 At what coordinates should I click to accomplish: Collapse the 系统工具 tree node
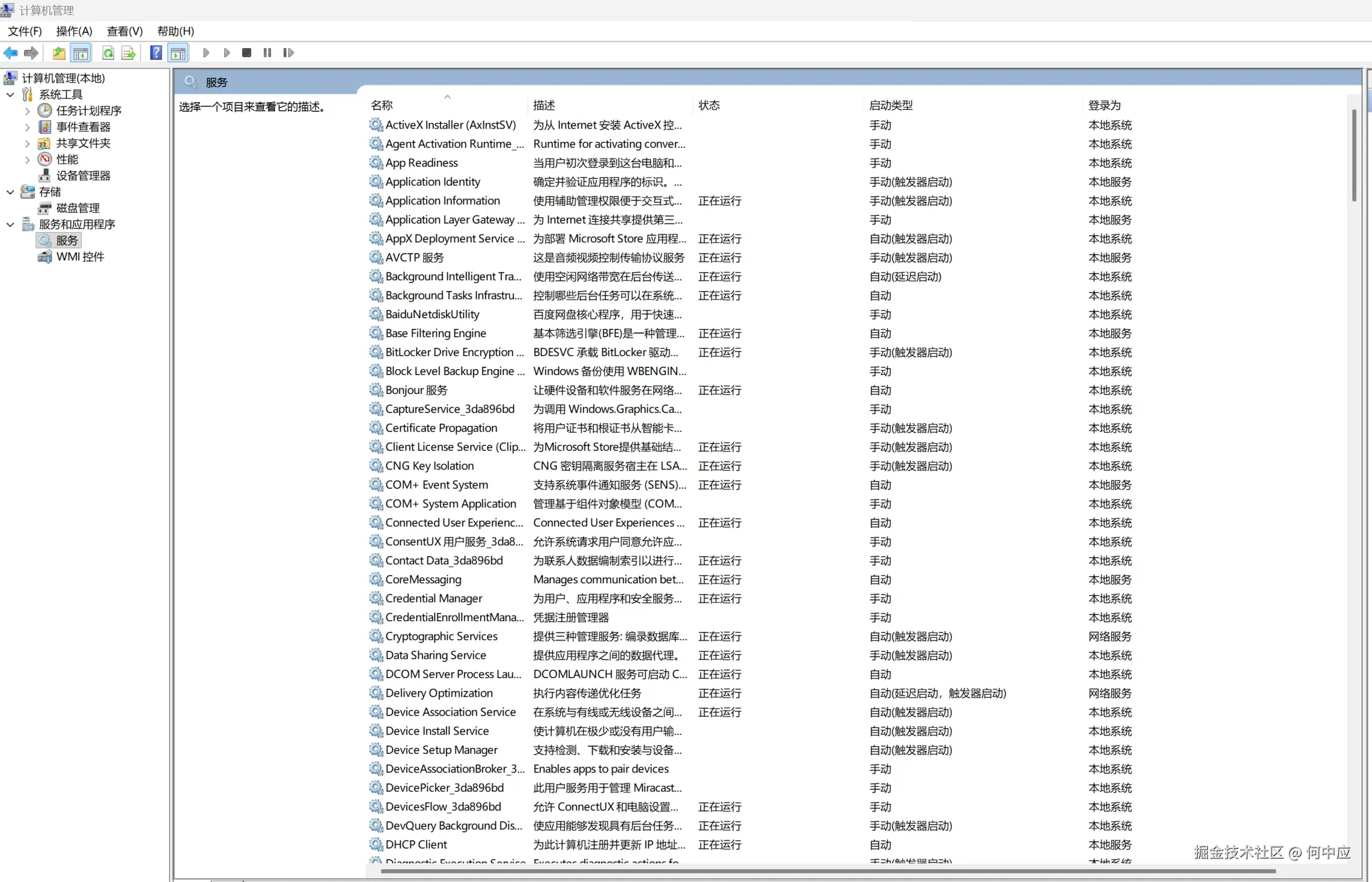[10, 94]
